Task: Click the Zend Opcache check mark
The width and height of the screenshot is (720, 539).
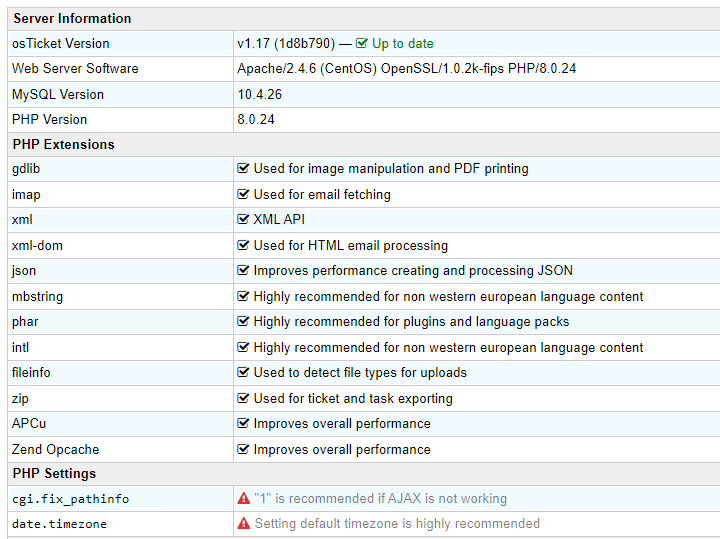Action: click(x=243, y=449)
